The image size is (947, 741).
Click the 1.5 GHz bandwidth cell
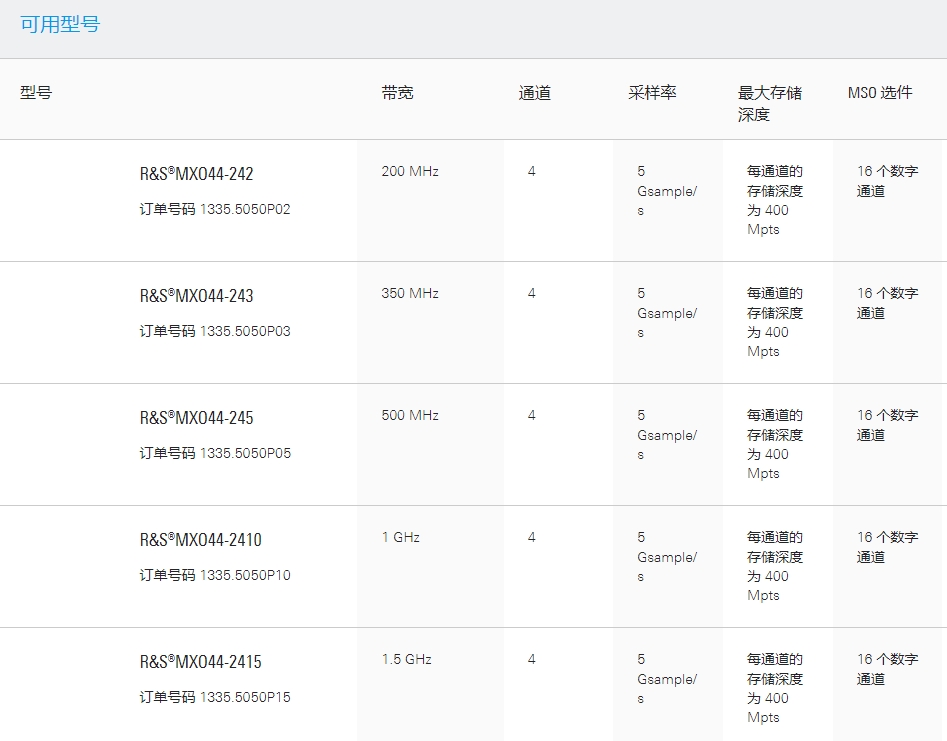pyautogui.click(x=406, y=659)
